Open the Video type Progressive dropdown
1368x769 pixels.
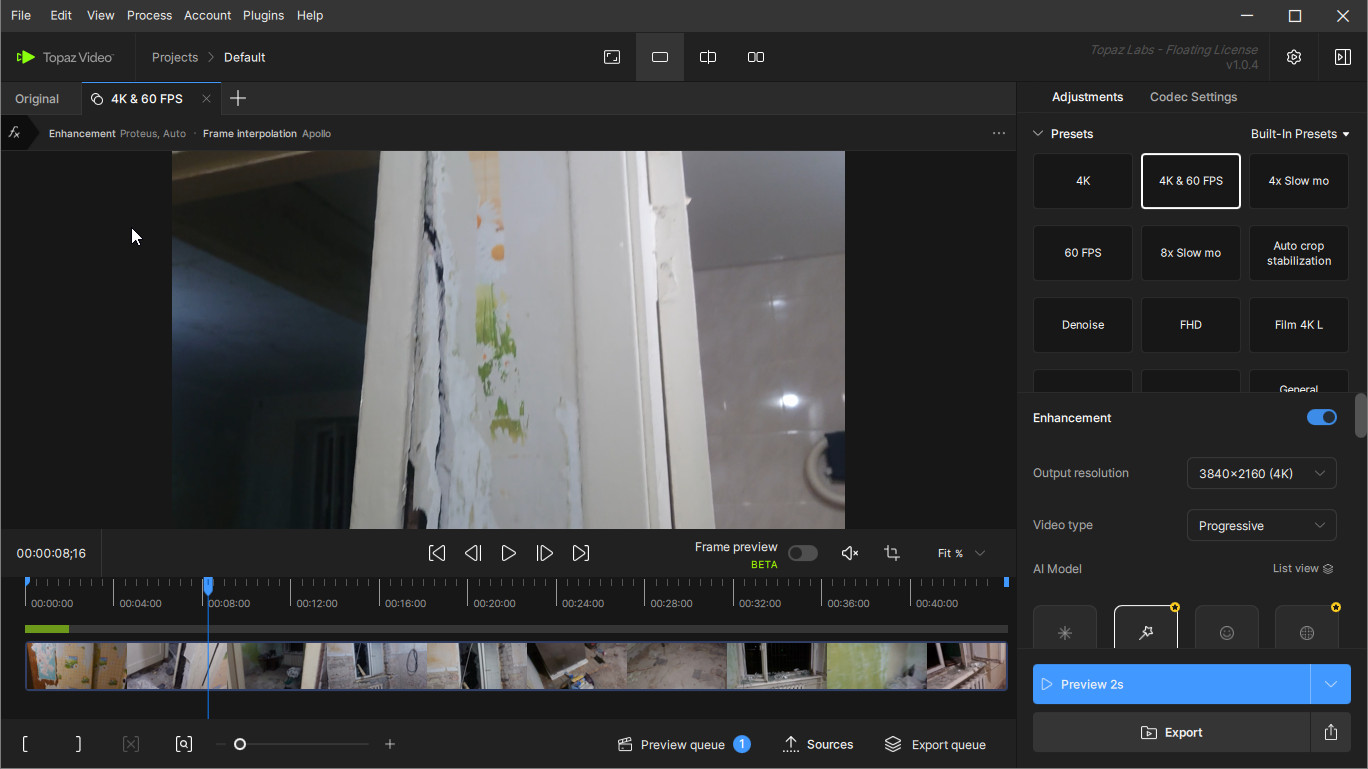coord(1261,525)
